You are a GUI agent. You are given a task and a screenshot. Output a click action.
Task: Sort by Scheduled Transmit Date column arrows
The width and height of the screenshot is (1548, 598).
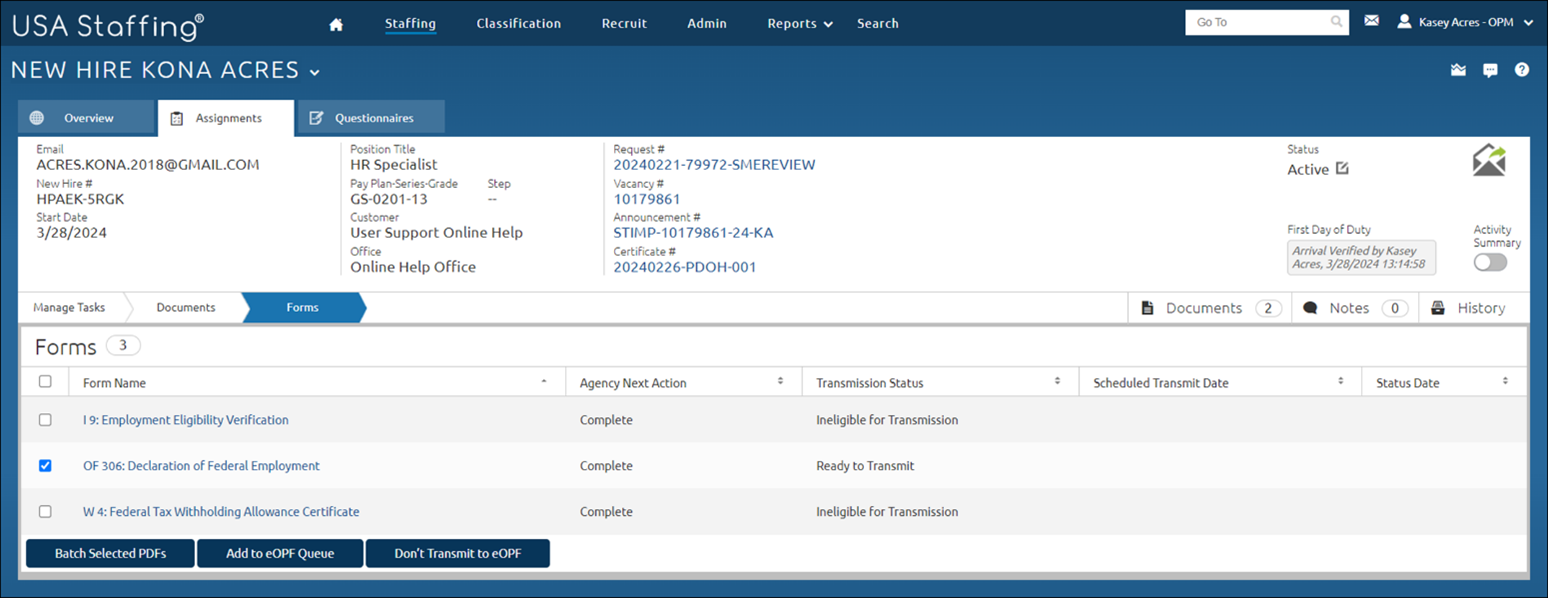(x=1341, y=382)
